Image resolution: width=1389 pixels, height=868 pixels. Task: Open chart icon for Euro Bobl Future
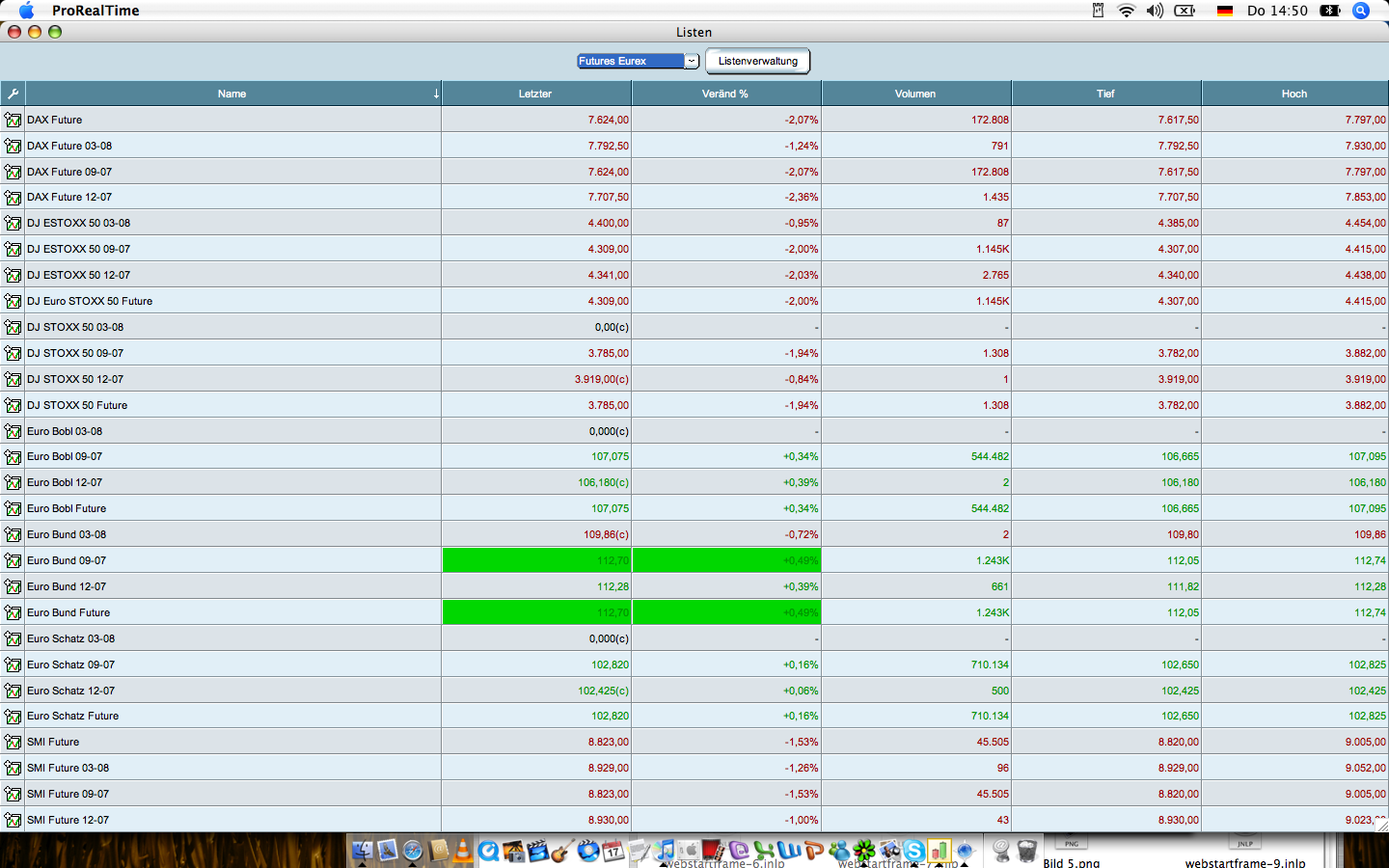13,509
